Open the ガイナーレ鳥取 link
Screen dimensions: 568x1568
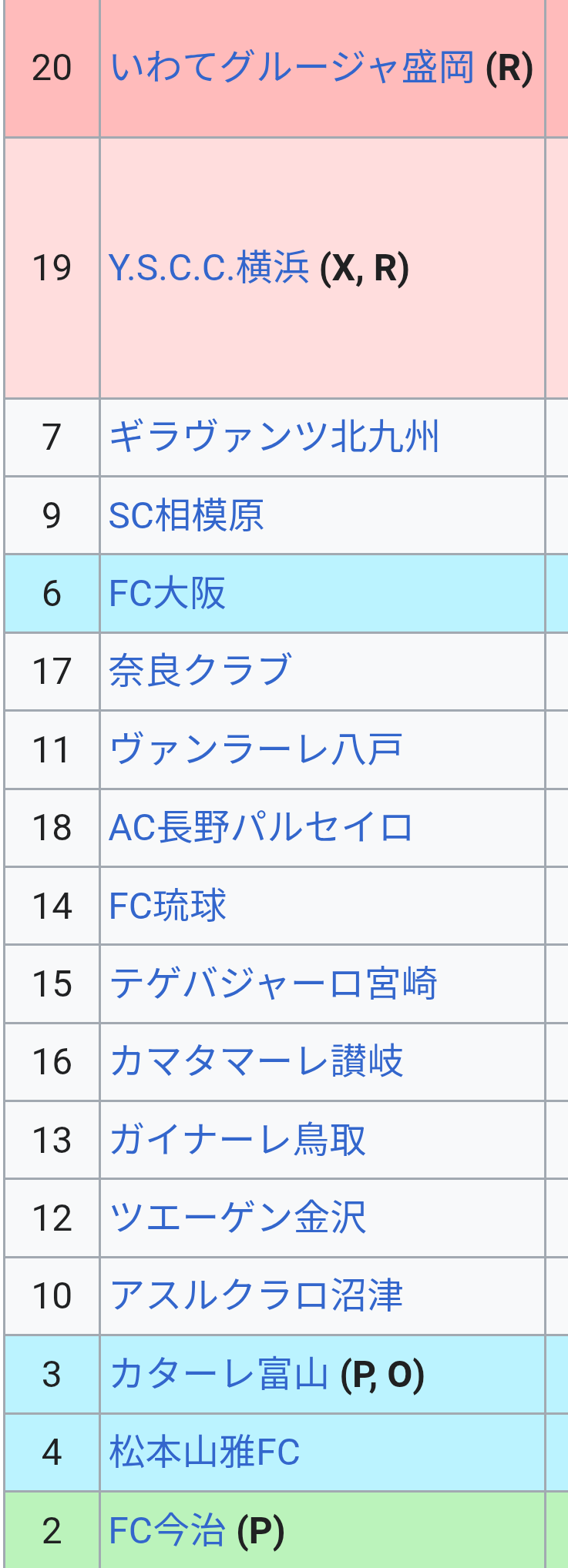click(x=237, y=1140)
